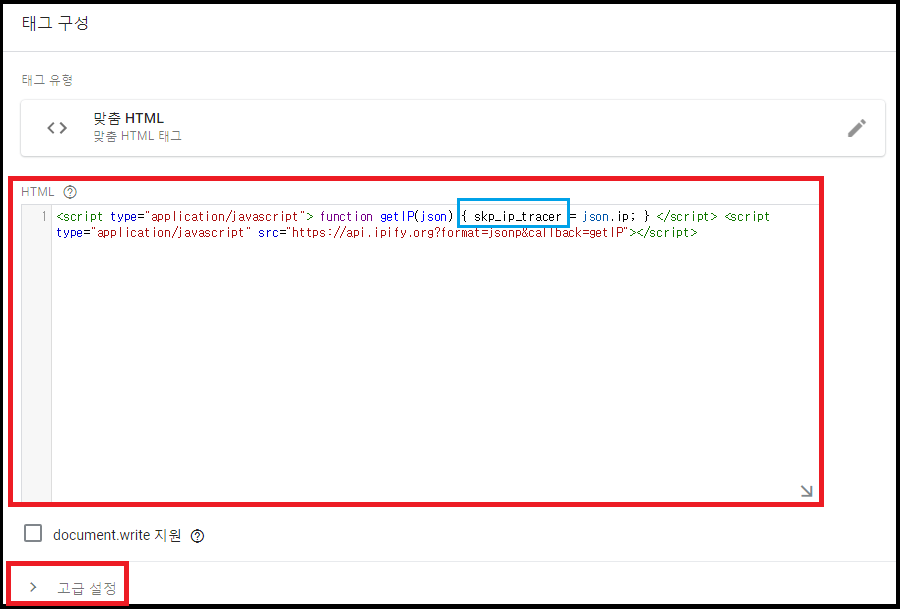900x609 pixels.
Task: Click the chevron before 고급 설정
Action: coord(33,588)
